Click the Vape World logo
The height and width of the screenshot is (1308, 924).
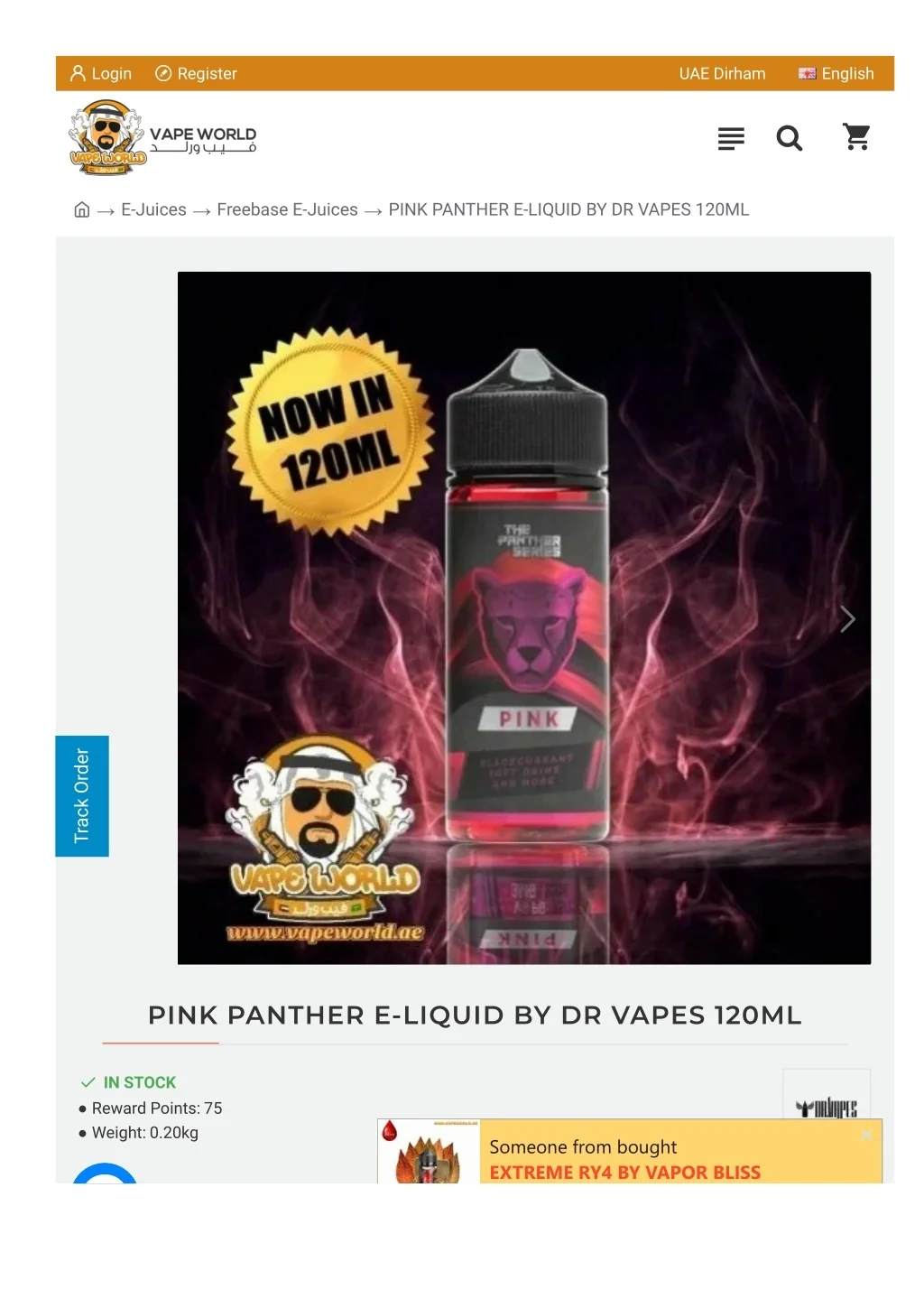pos(162,137)
